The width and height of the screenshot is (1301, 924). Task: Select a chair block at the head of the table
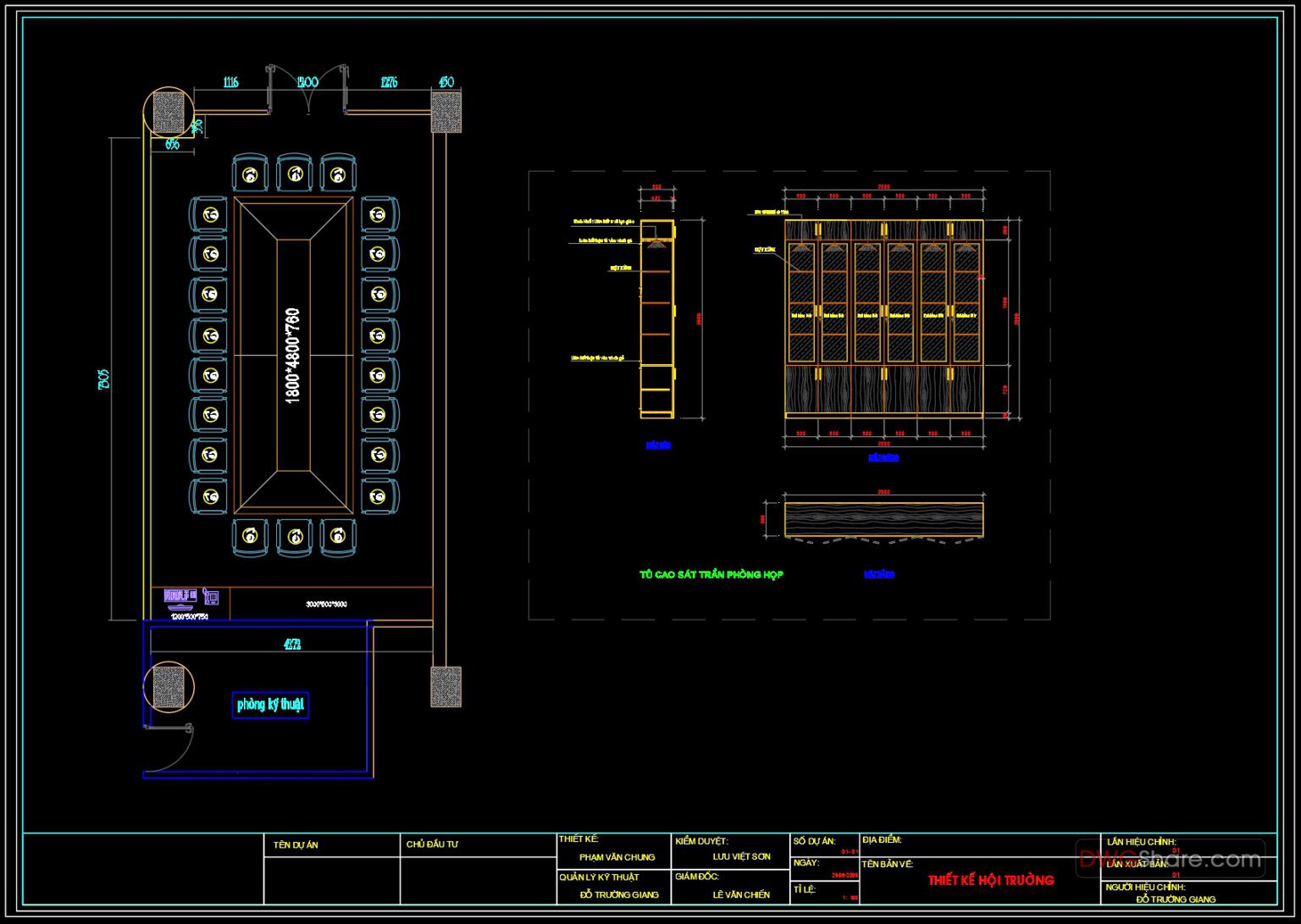(x=294, y=174)
